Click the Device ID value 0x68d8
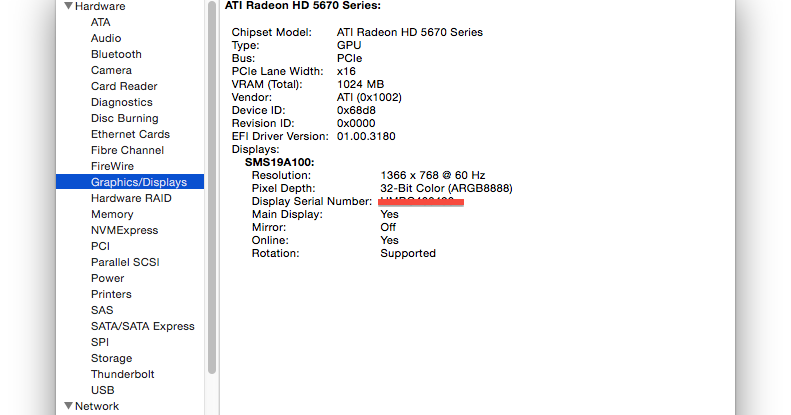Image resolution: width=791 pixels, height=415 pixels. (356, 110)
